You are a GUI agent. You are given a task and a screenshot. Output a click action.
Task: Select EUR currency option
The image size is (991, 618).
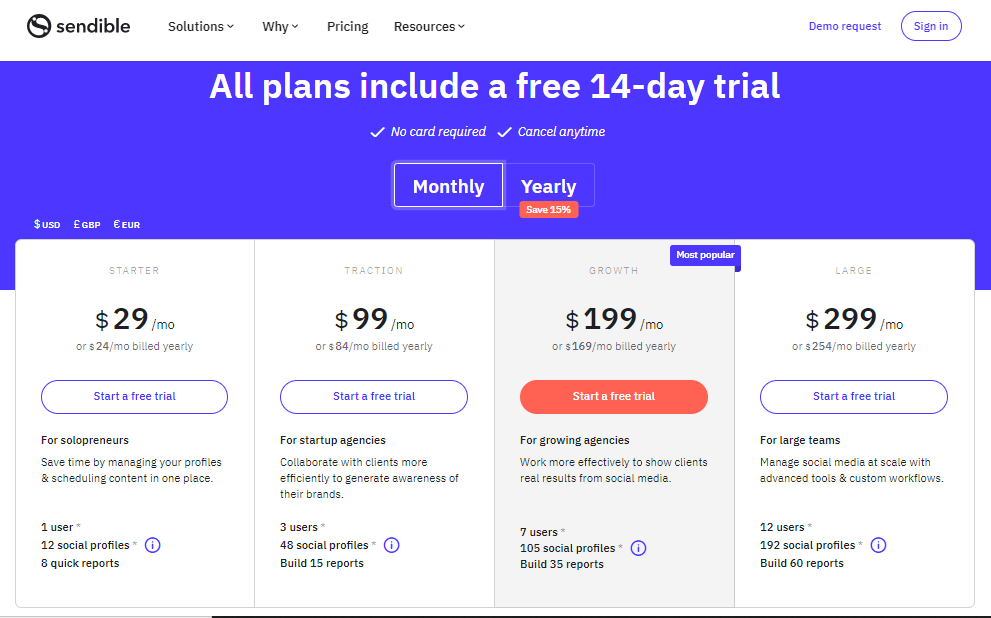pos(127,225)
